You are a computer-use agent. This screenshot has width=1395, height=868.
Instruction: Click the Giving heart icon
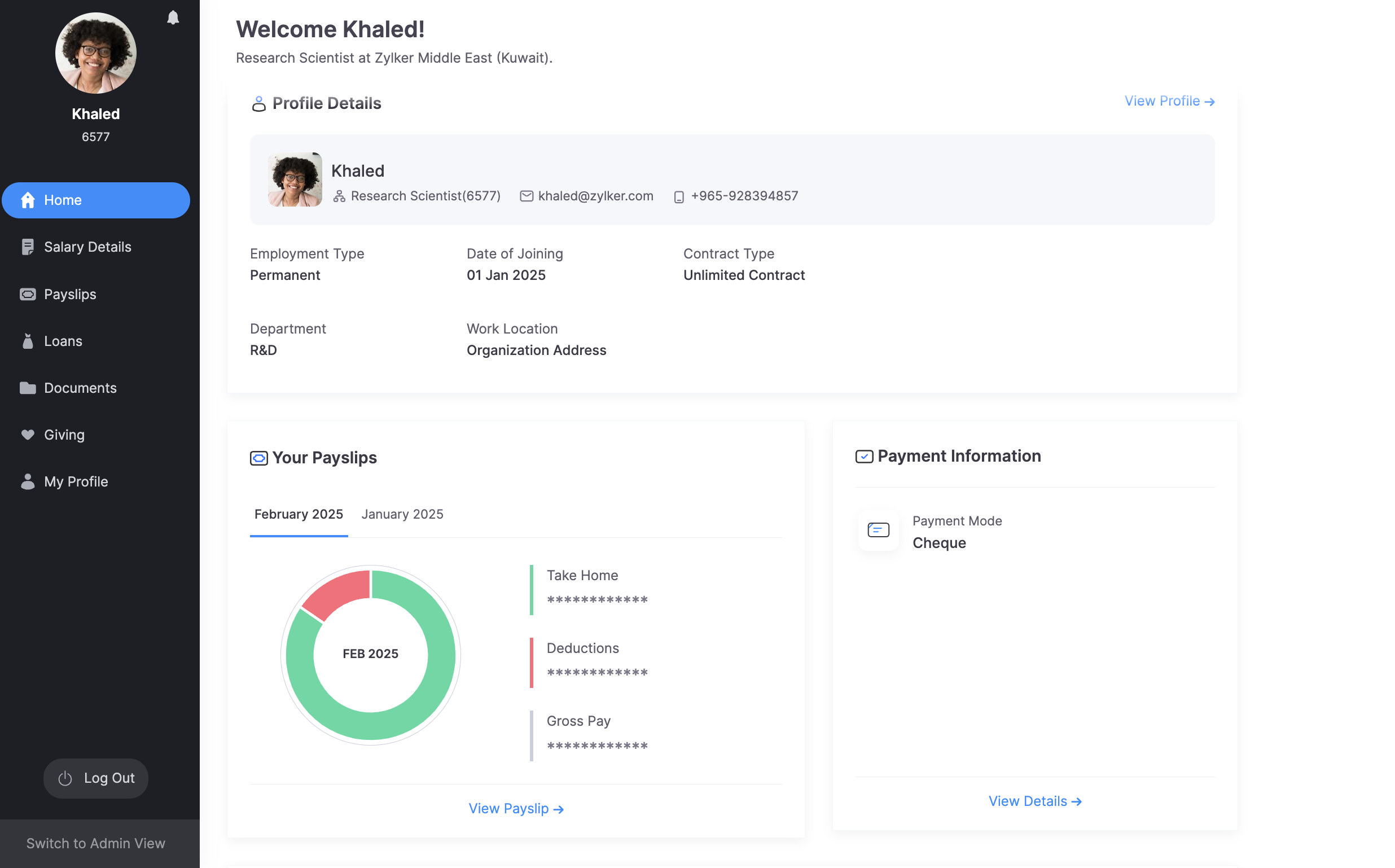(28, 435)
